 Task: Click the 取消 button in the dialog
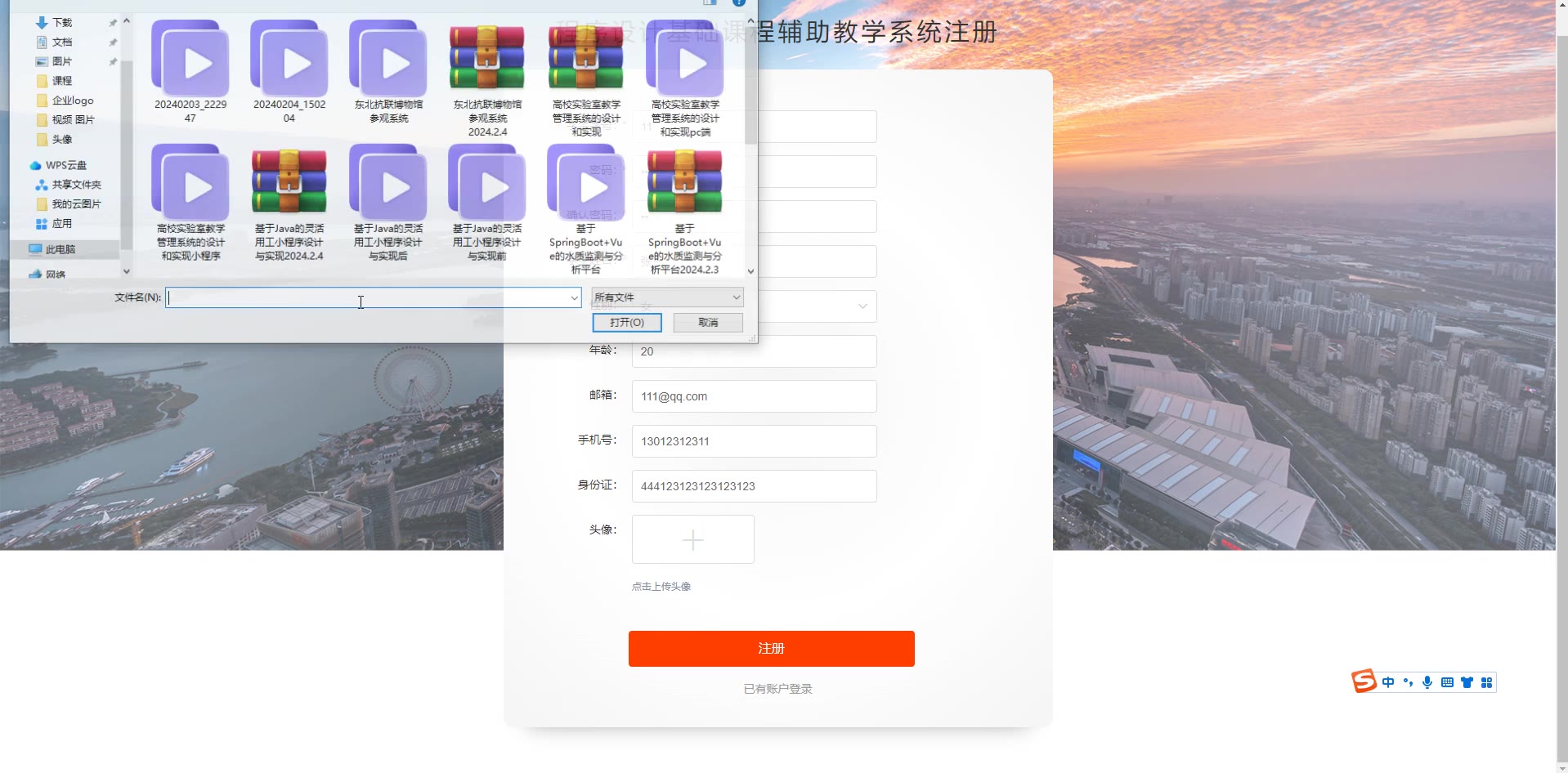click(x=708, y=323)
